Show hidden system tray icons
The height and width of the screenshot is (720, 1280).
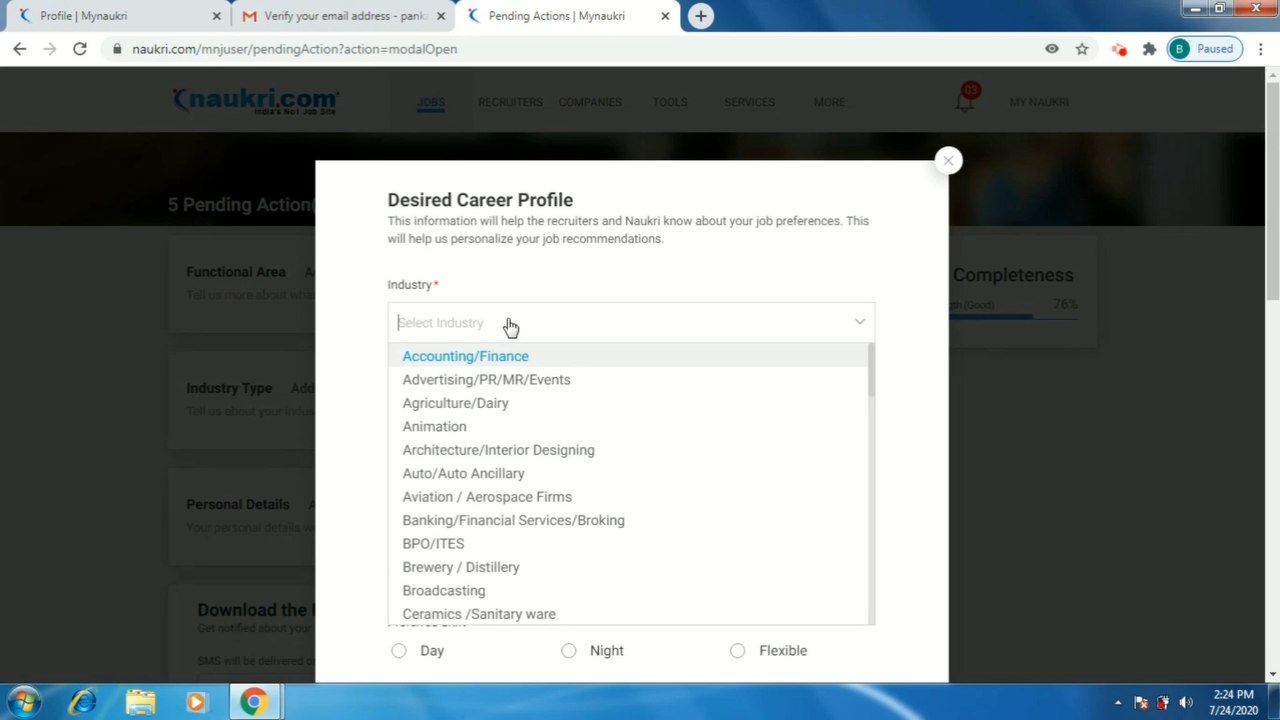tap(1118, 702)
